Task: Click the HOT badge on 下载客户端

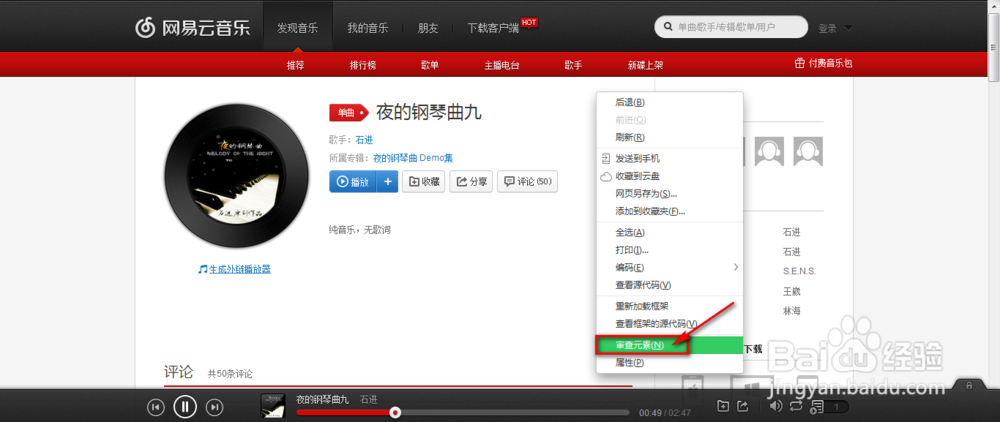Action: click(x=529, y=22)
